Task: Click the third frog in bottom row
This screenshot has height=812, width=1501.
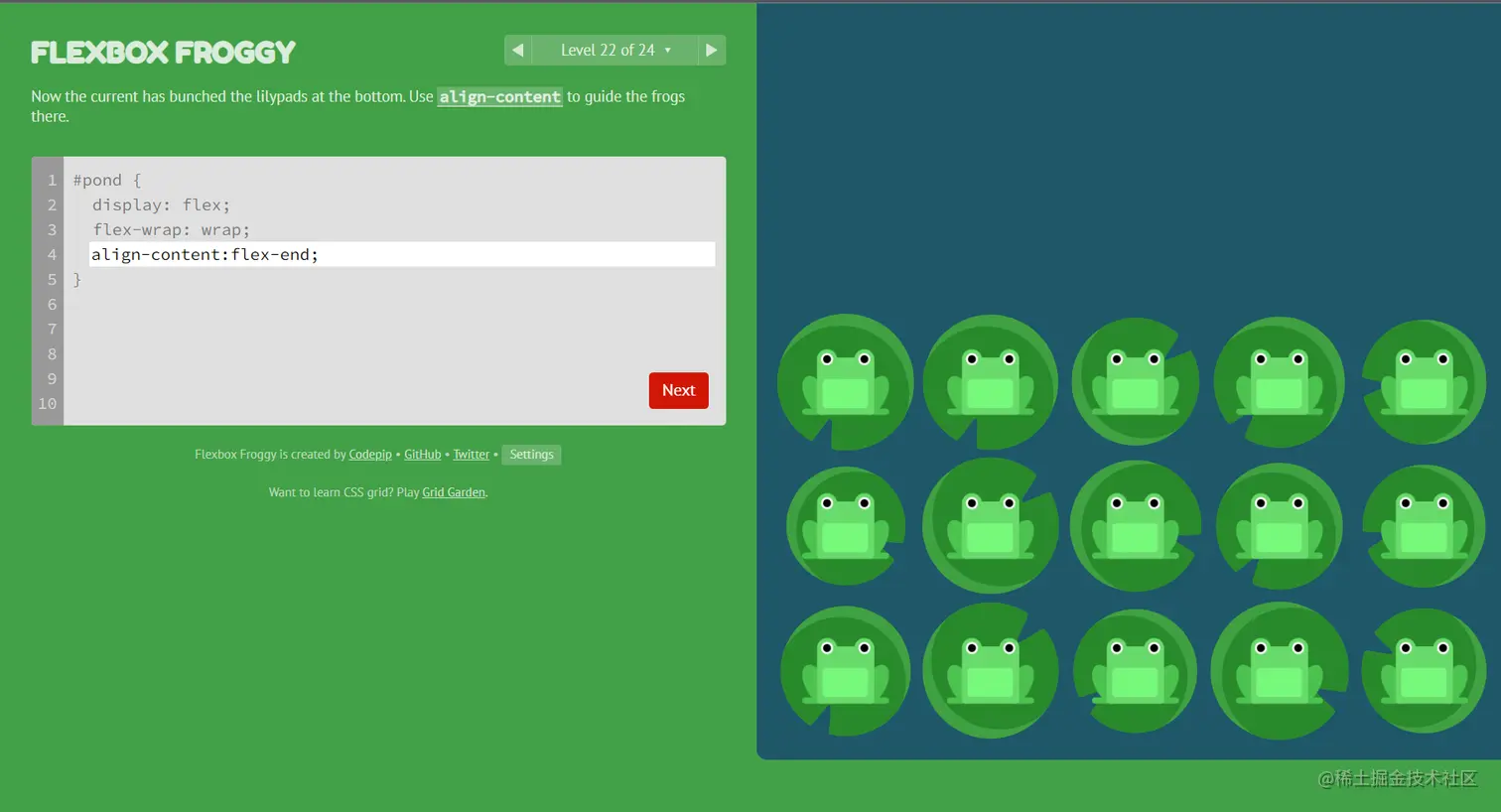Action: click(x=1136, y=671)
